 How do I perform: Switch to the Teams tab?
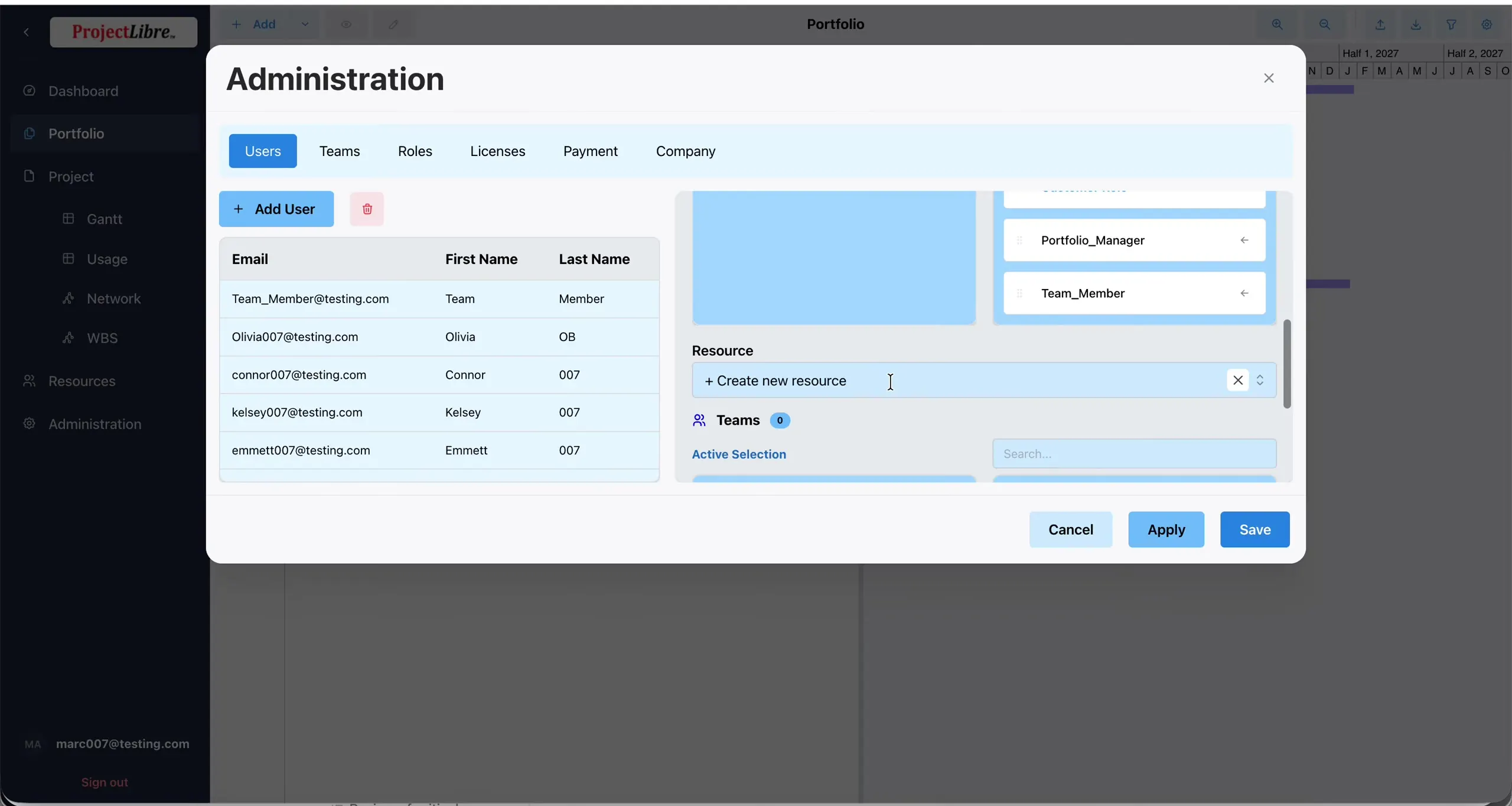(x=340, y=151)
